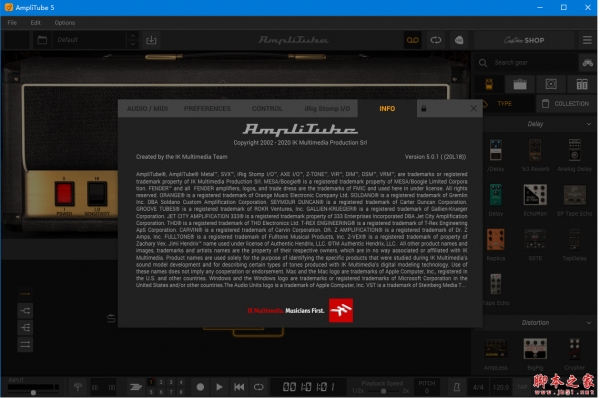The height and width of the screenshot is (398, 600).
Task: Adjust the Playback Speed slider
Action: coord(383,391)
